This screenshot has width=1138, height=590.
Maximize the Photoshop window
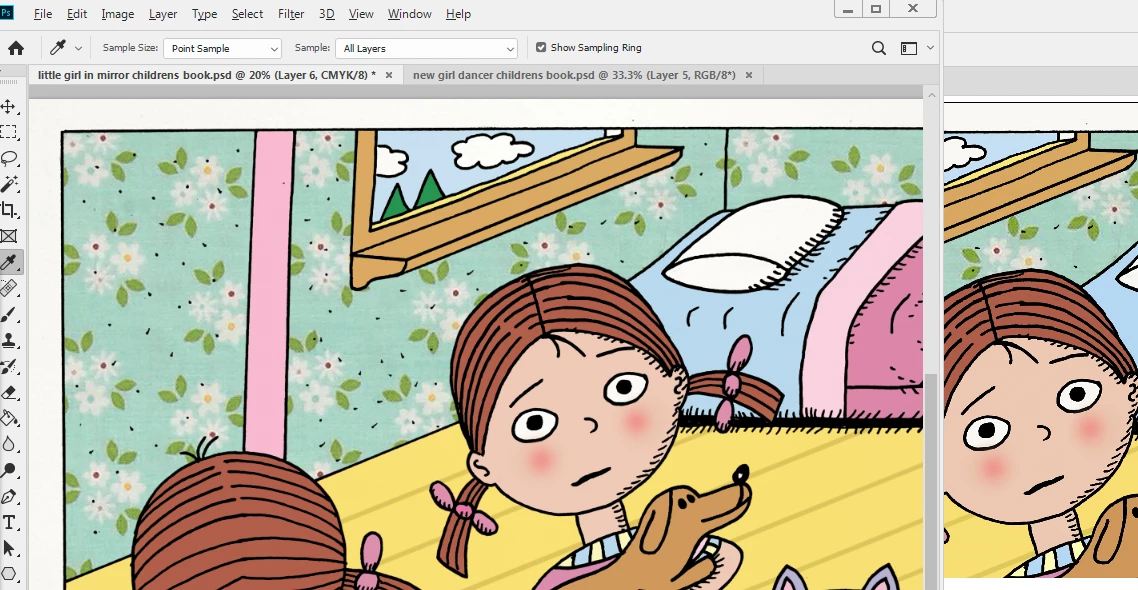click(876, 9)
